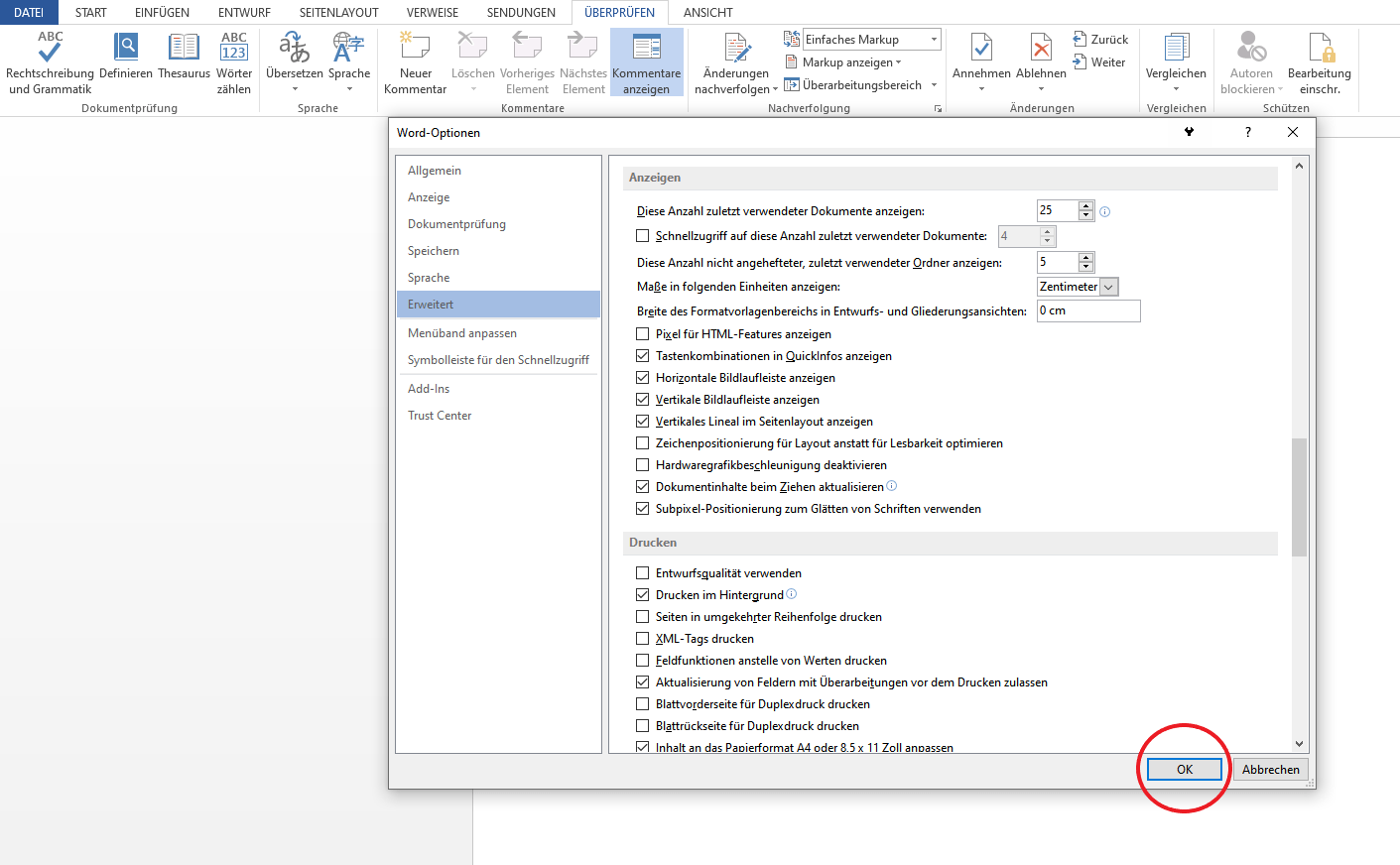Viewport: 1400px width, 865px height.
Task: Switch to the EINFÜGEN tab
Action: point(162,12)
